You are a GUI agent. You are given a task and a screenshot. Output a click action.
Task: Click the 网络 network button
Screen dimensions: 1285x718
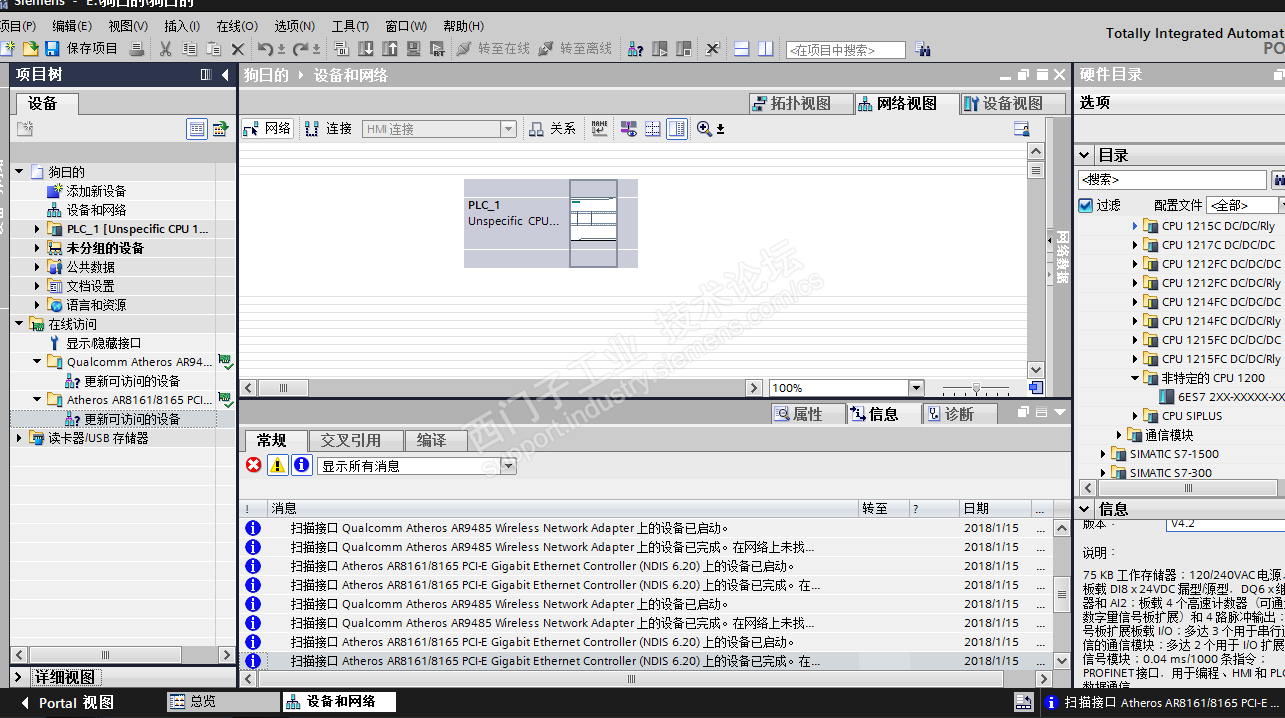pos(268,129)
